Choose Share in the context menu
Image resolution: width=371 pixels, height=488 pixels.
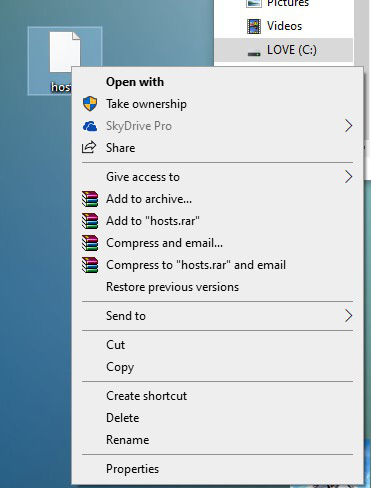pos(217,148)
